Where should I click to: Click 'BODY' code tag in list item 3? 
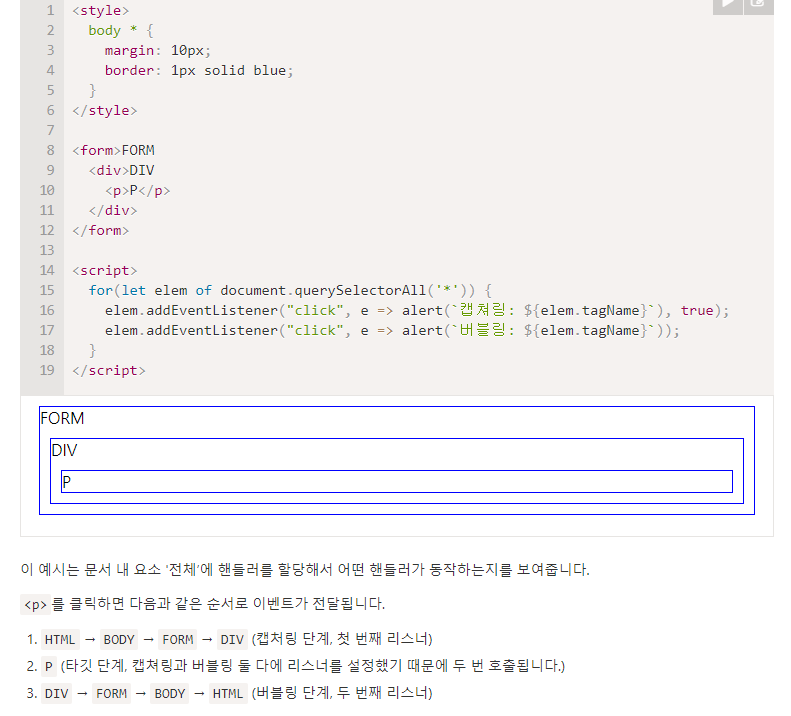(x=170, y=694)
